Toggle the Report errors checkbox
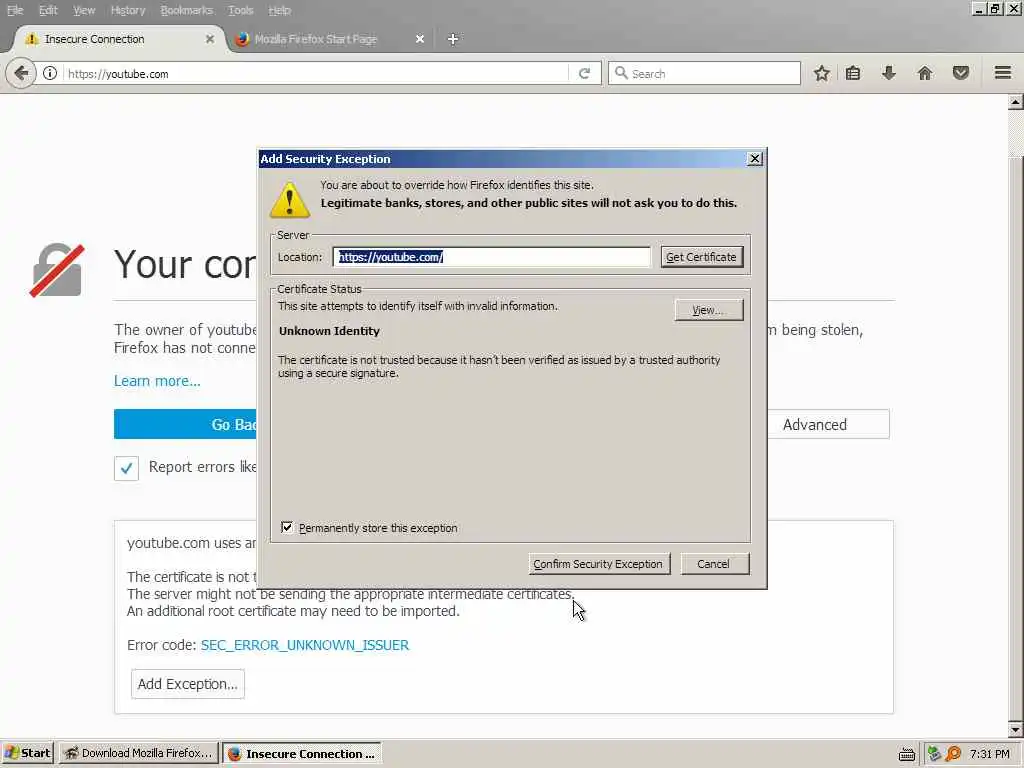The image size is (1024, 768). coord(126,468)
